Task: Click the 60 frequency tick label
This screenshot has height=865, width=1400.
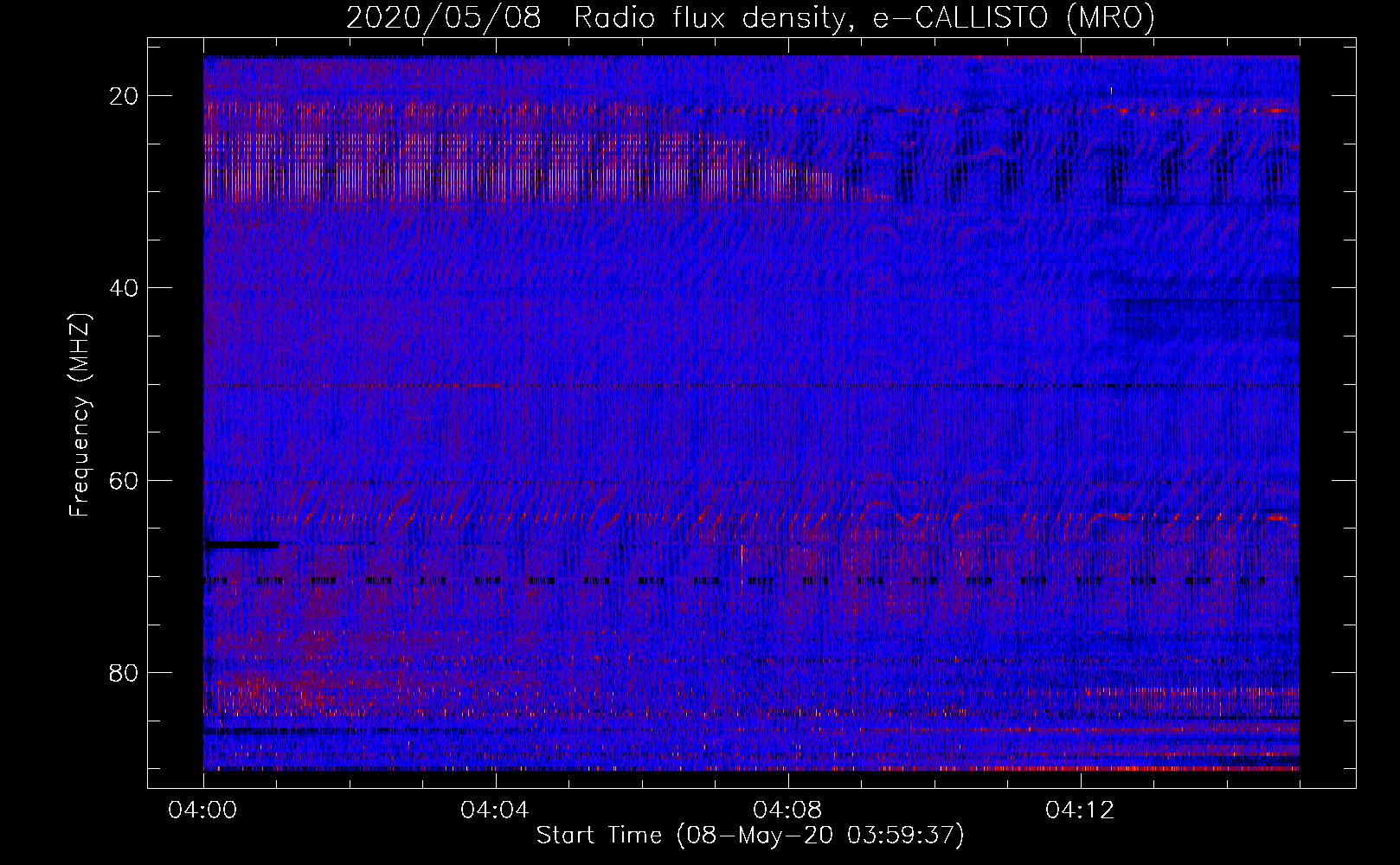Action: tap(125, 480)
